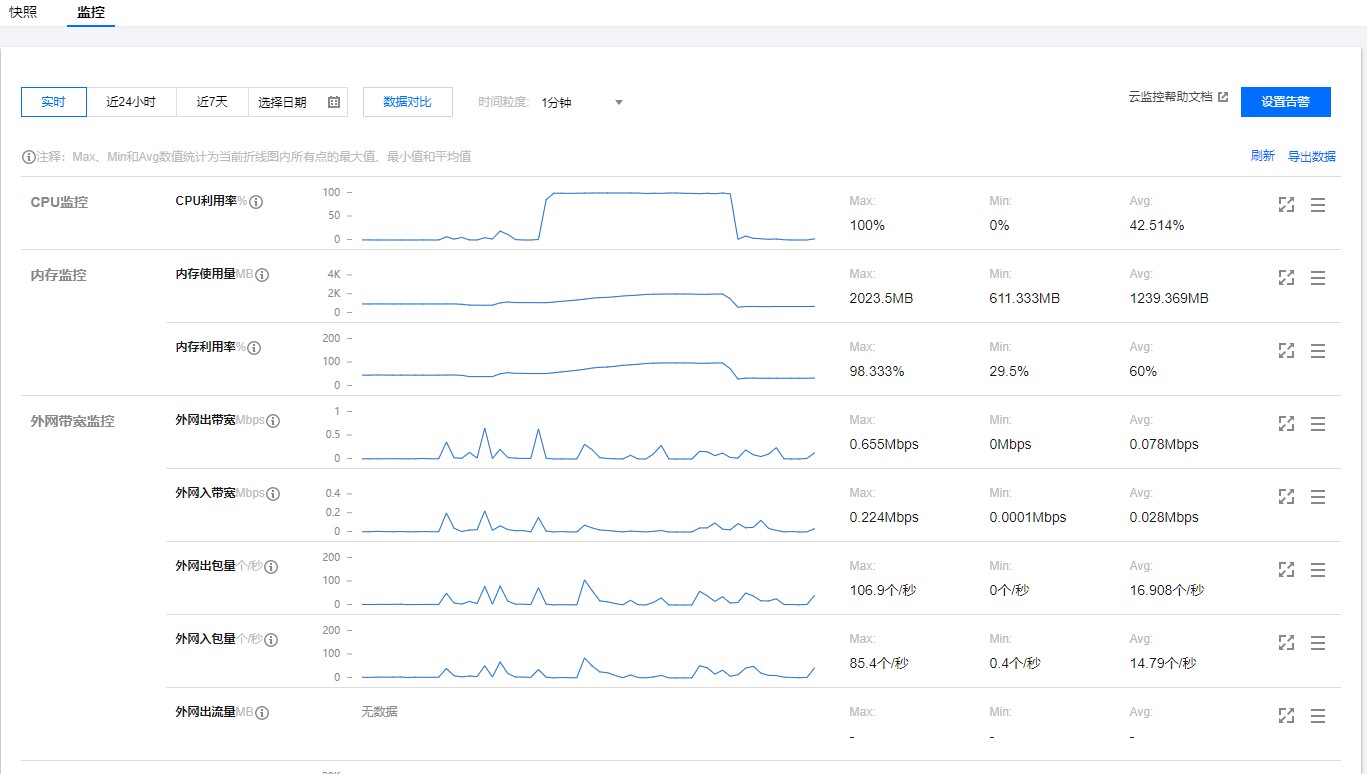Click the 0.655Mbps max value
This screenshot has width=1367, height=774.
tap(884, 444)
